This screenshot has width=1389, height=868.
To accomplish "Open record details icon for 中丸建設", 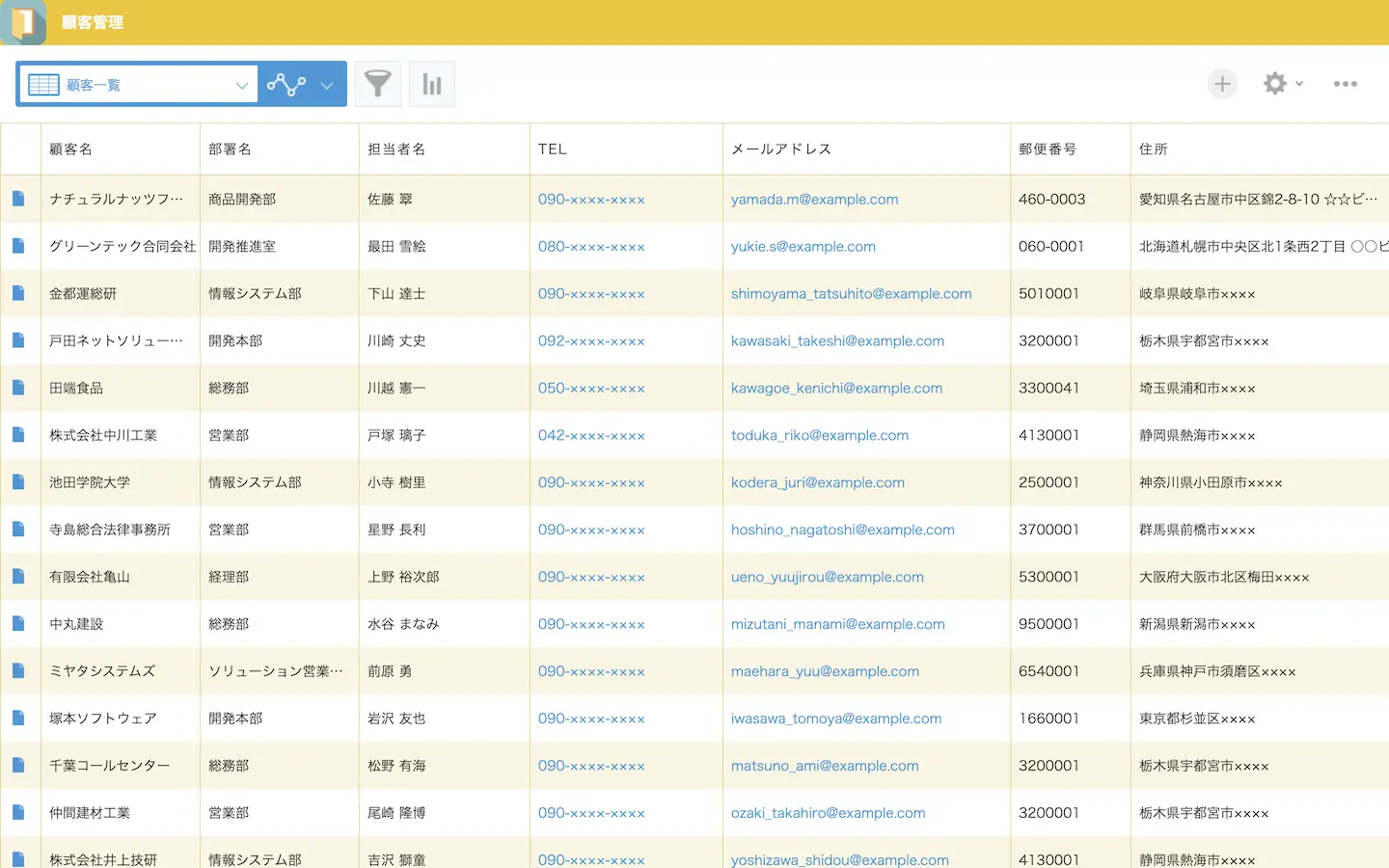I will [x=18, y=624].
